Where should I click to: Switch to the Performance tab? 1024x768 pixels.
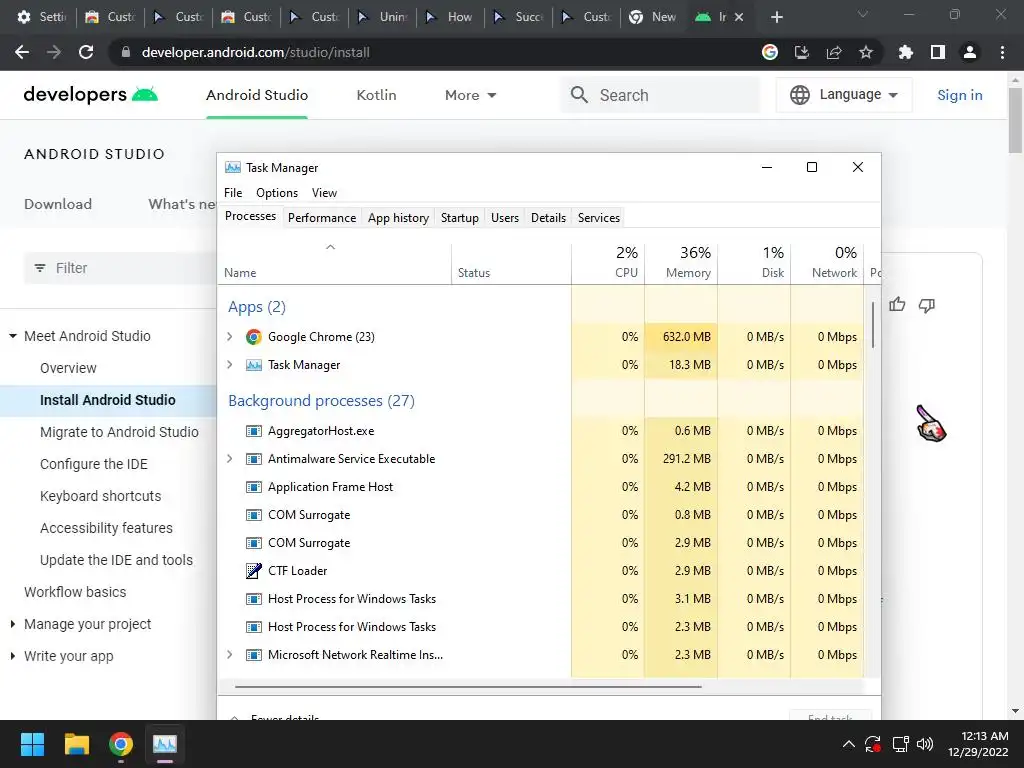point(321,218)
